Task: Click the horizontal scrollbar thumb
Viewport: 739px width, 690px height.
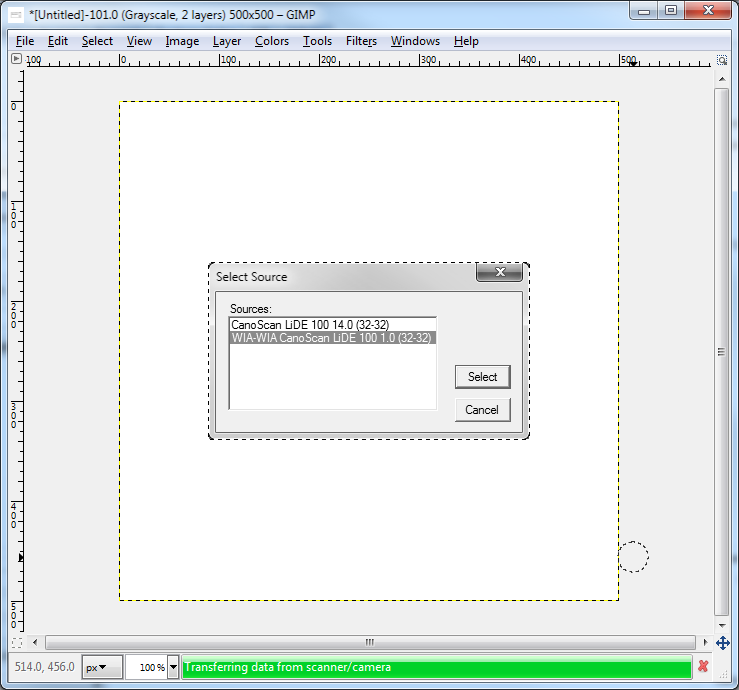Action: [x=370, y=642]
